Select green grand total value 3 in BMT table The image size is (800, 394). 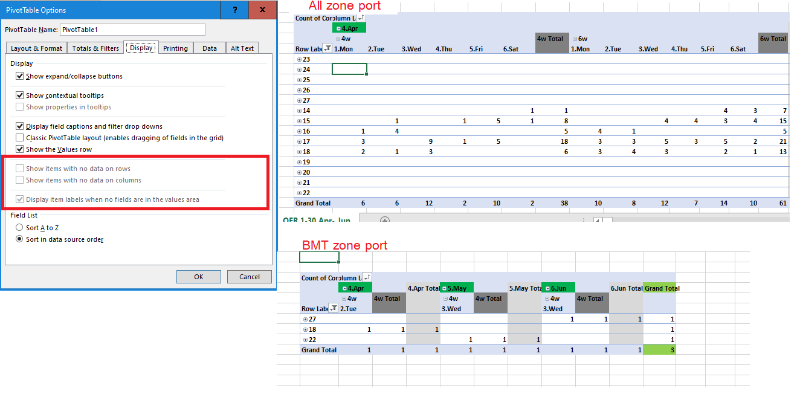[x=660, y=350]
